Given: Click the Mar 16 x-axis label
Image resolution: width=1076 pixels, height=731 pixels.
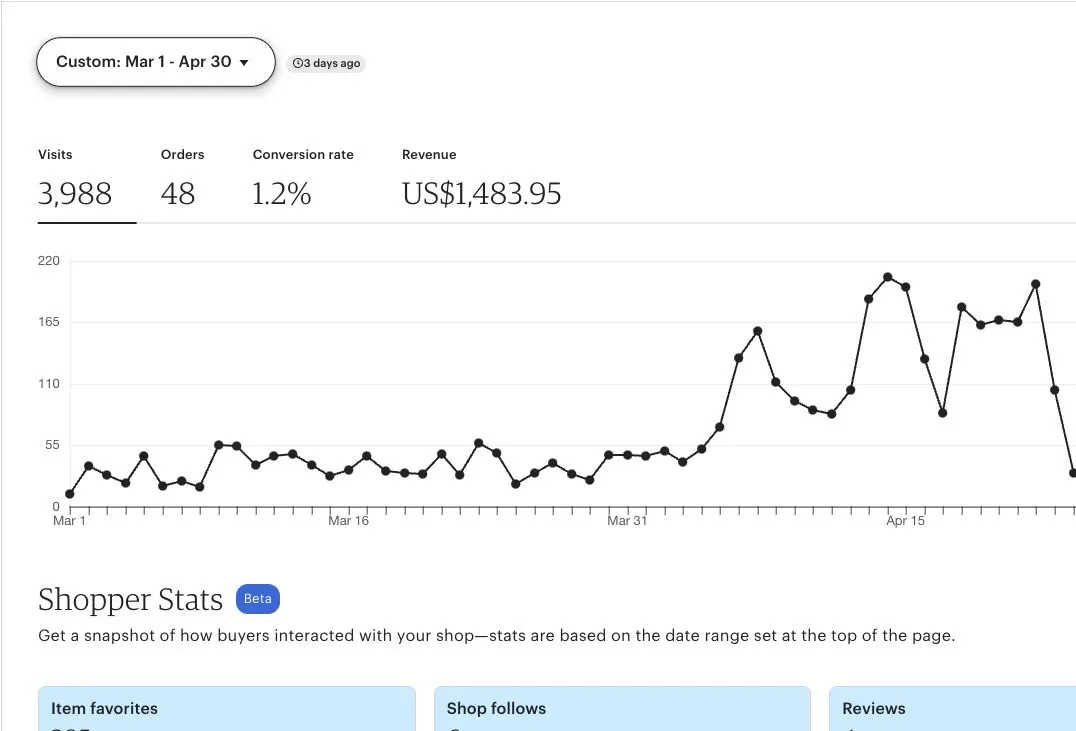Looking at the screenshot, I should click(348, 521).
